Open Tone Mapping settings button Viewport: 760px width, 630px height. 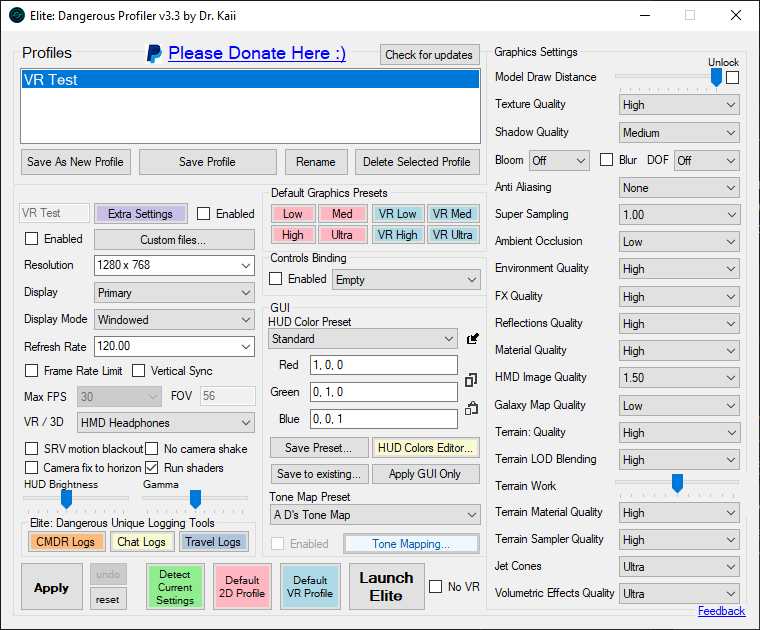[x=411, y=544]
